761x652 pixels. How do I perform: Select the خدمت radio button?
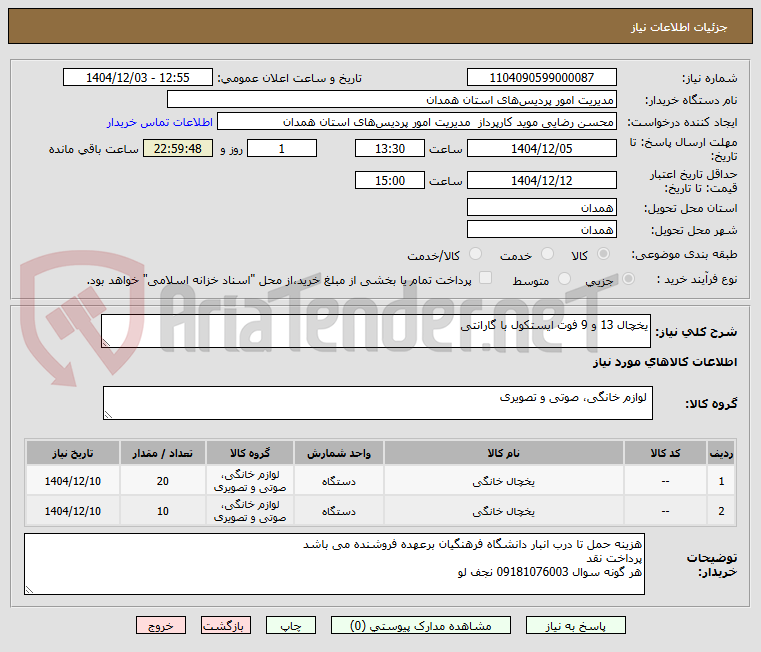(547, 253)
